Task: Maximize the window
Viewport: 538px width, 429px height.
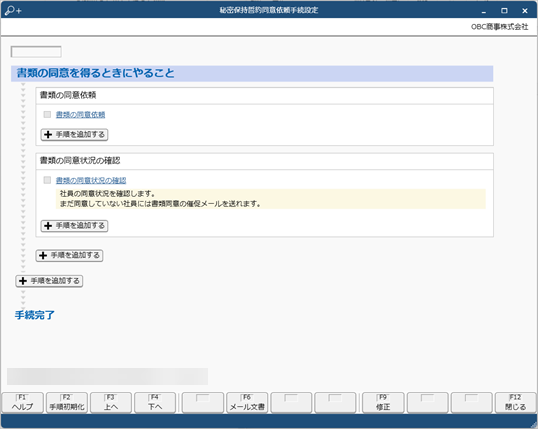Action: [x=504, y=11]
